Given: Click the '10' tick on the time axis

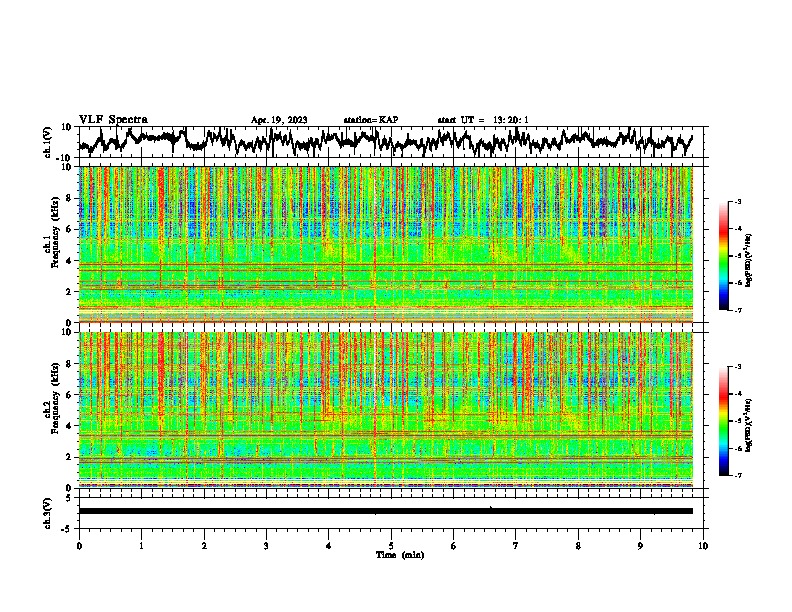Looking at the screenshot, I should 703,546.
